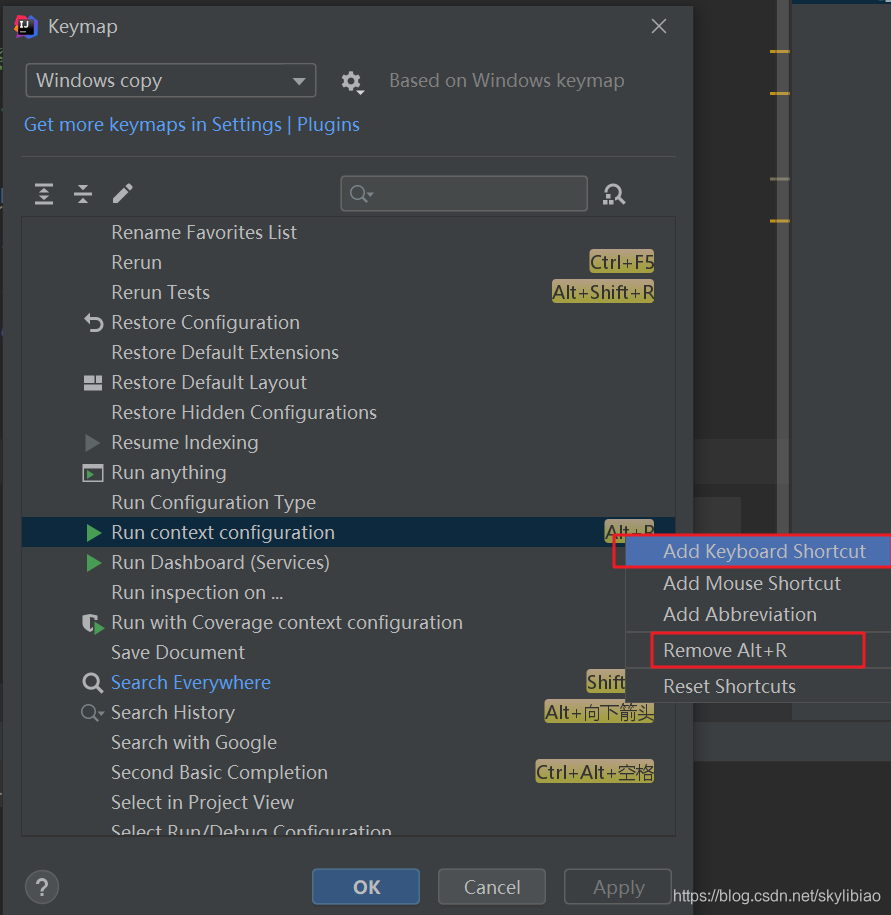Click the Ctrl+F5 shortcut badge
Image resolution: width=891 pixels, height=915 pixels.
coord(621,263)
